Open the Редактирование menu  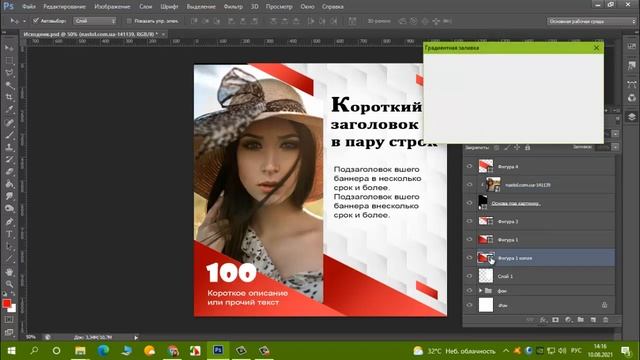(64, 7)
